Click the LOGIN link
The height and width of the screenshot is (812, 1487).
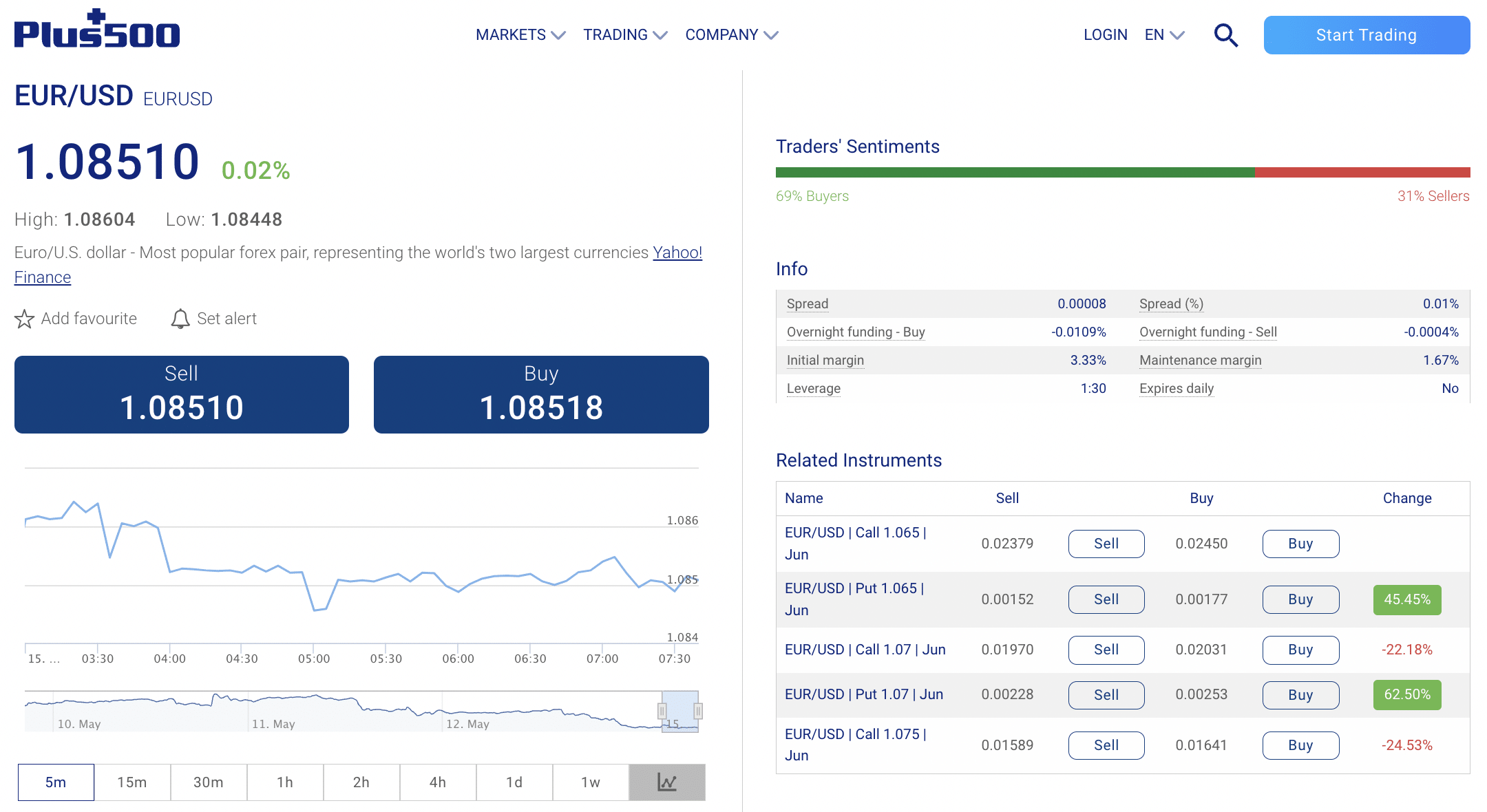[1106, 35]
